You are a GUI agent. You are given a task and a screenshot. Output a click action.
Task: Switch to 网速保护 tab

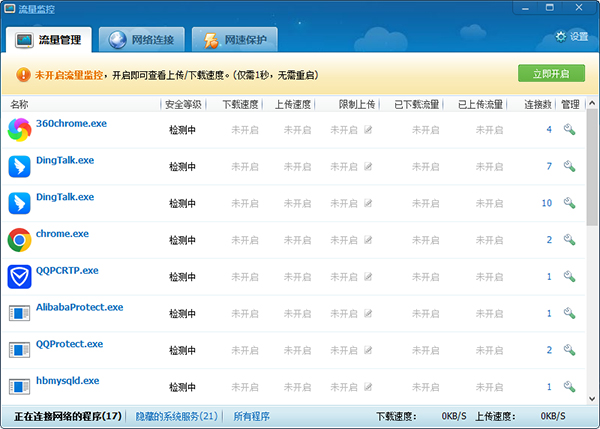[x=235, y=39]
